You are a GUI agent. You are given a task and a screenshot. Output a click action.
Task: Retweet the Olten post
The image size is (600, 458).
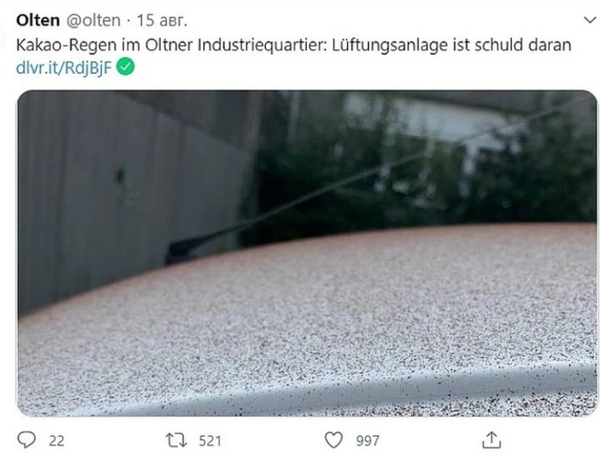[176, 440]
